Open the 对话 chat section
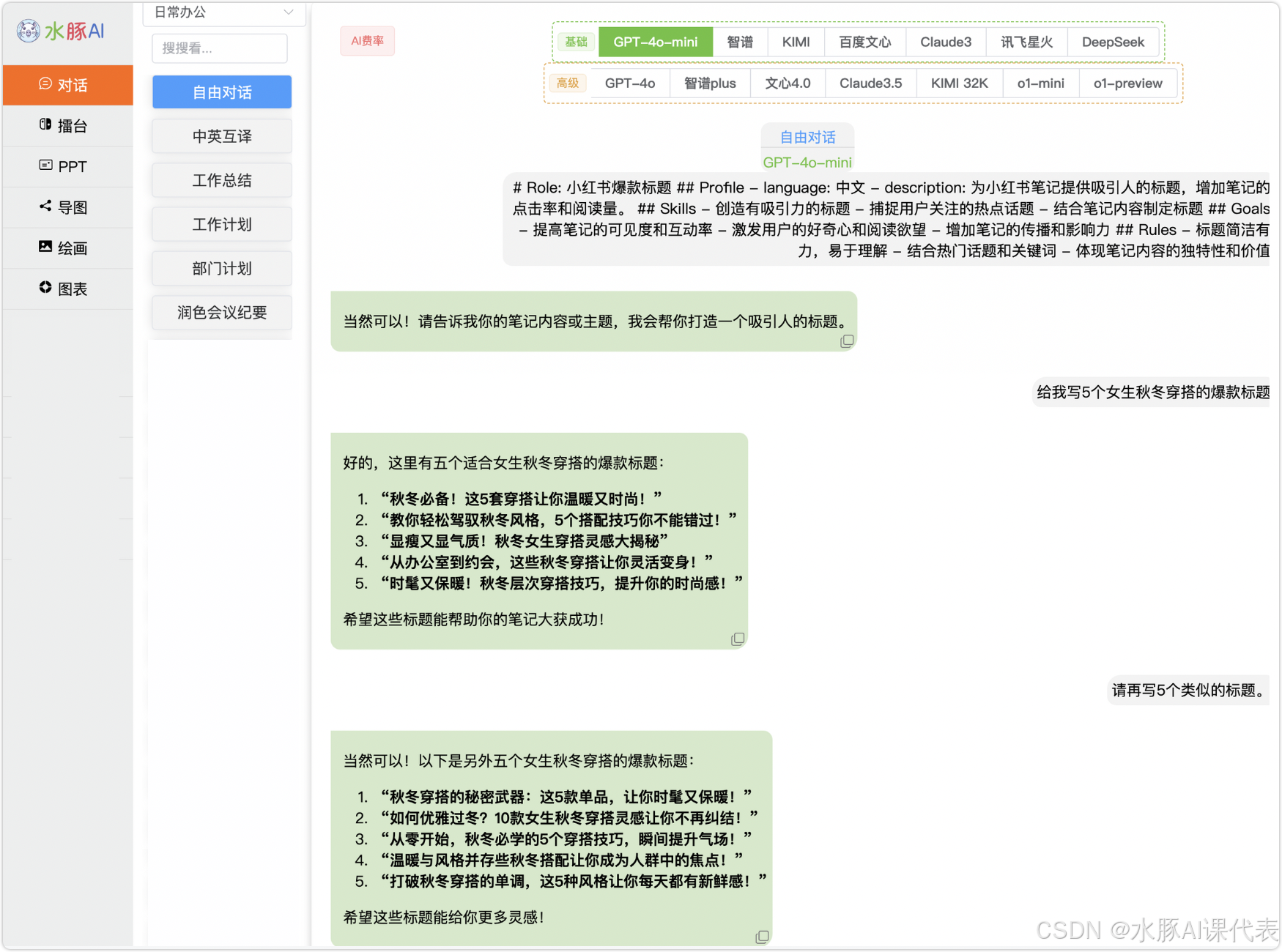Viewport: 1282px width, 952px height. [67, 85]
